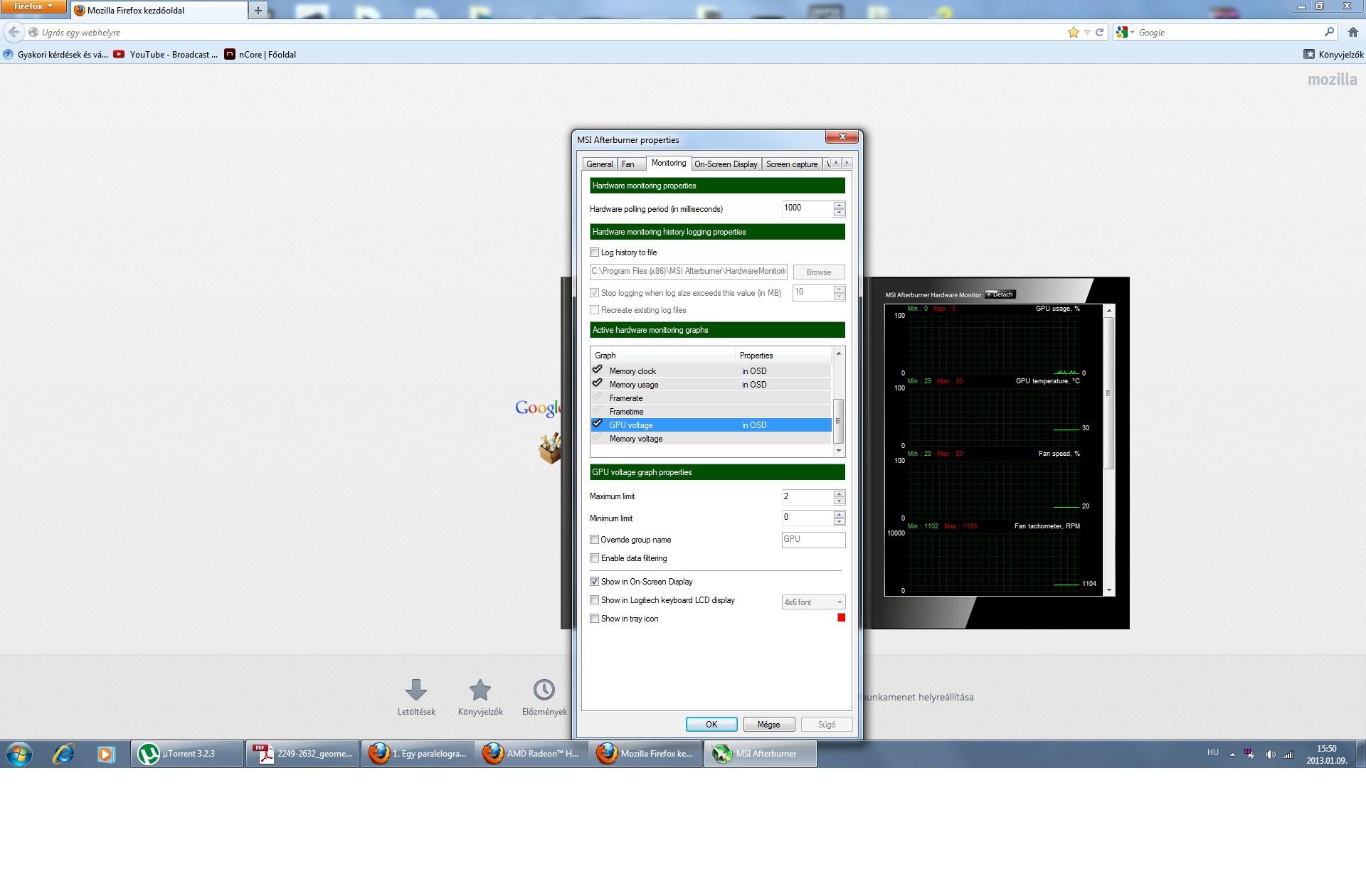This screenshot has height=896, width=1366.
Task: Check Show in tray icon
Action: pos(595,619)
